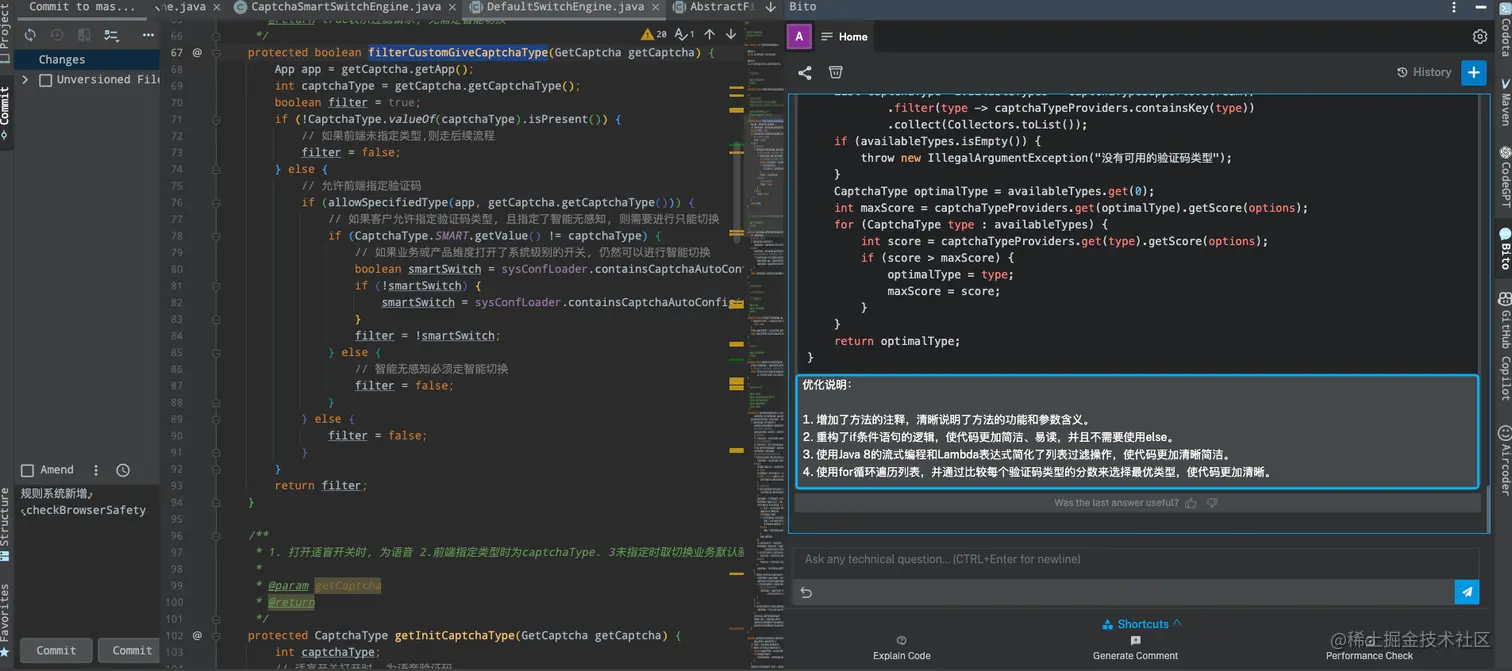Click the fold end marker at line 94
The image size is (1512, 671).
click(216, 503)
